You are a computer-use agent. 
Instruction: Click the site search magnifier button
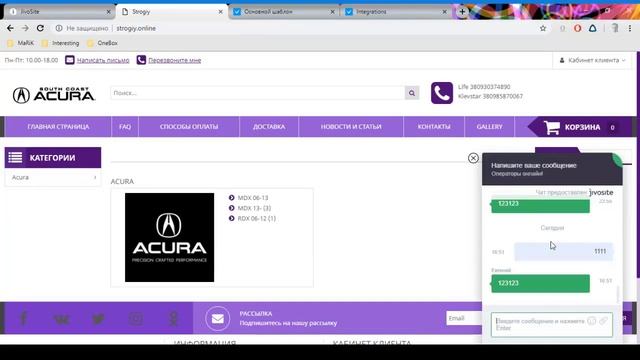click(x=412, y=93)
